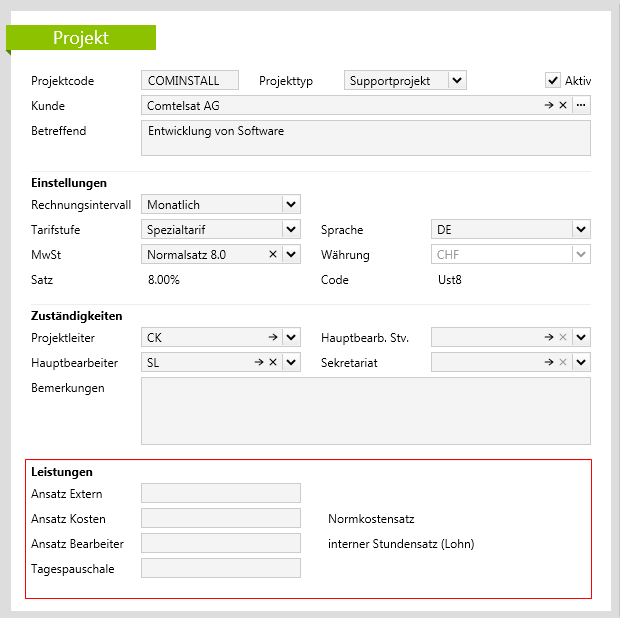
Task: Click the arrow icon in Sekretariat field
Action: click(548, 363)
